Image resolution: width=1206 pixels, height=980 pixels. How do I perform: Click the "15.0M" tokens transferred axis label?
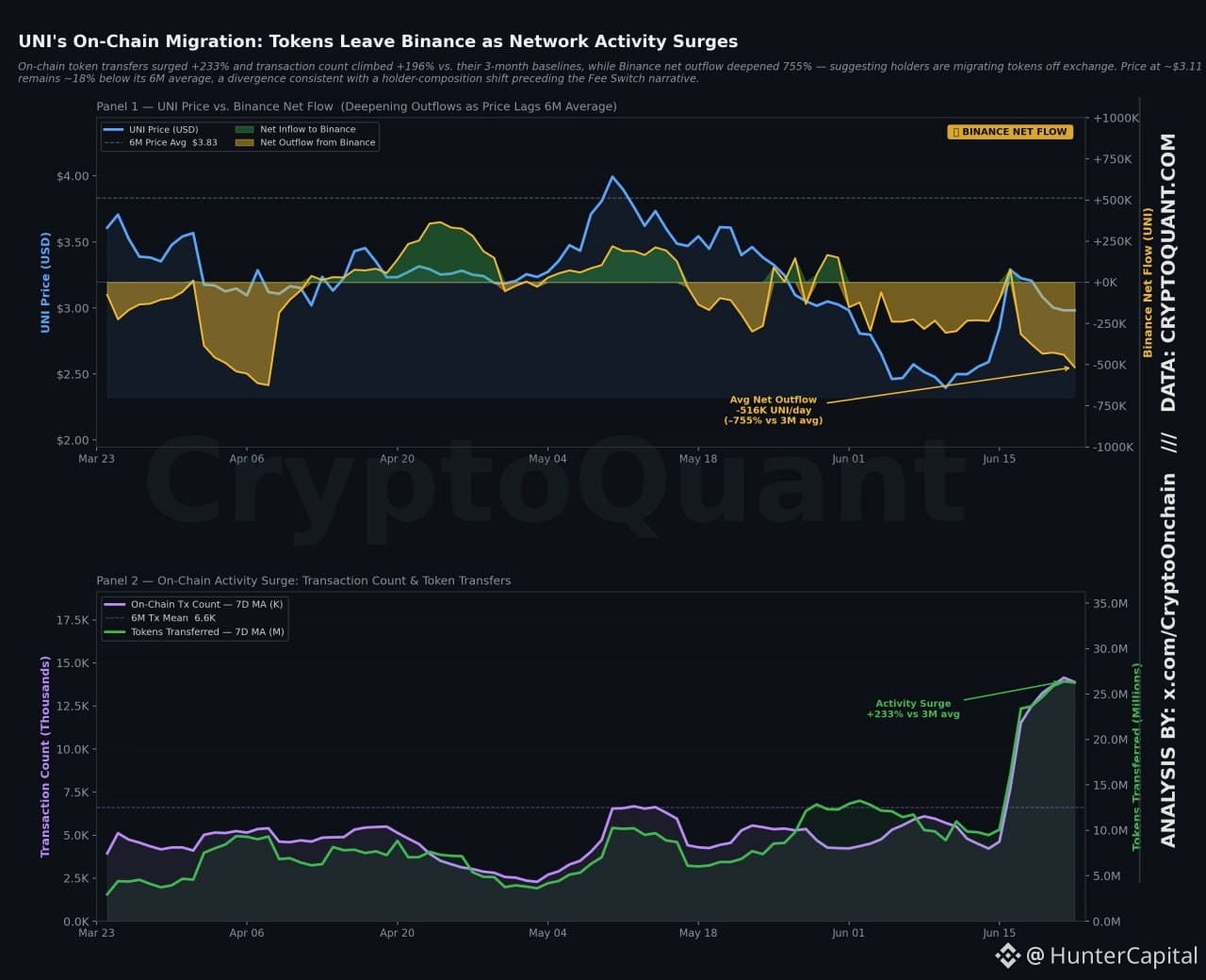(1111, 785)
